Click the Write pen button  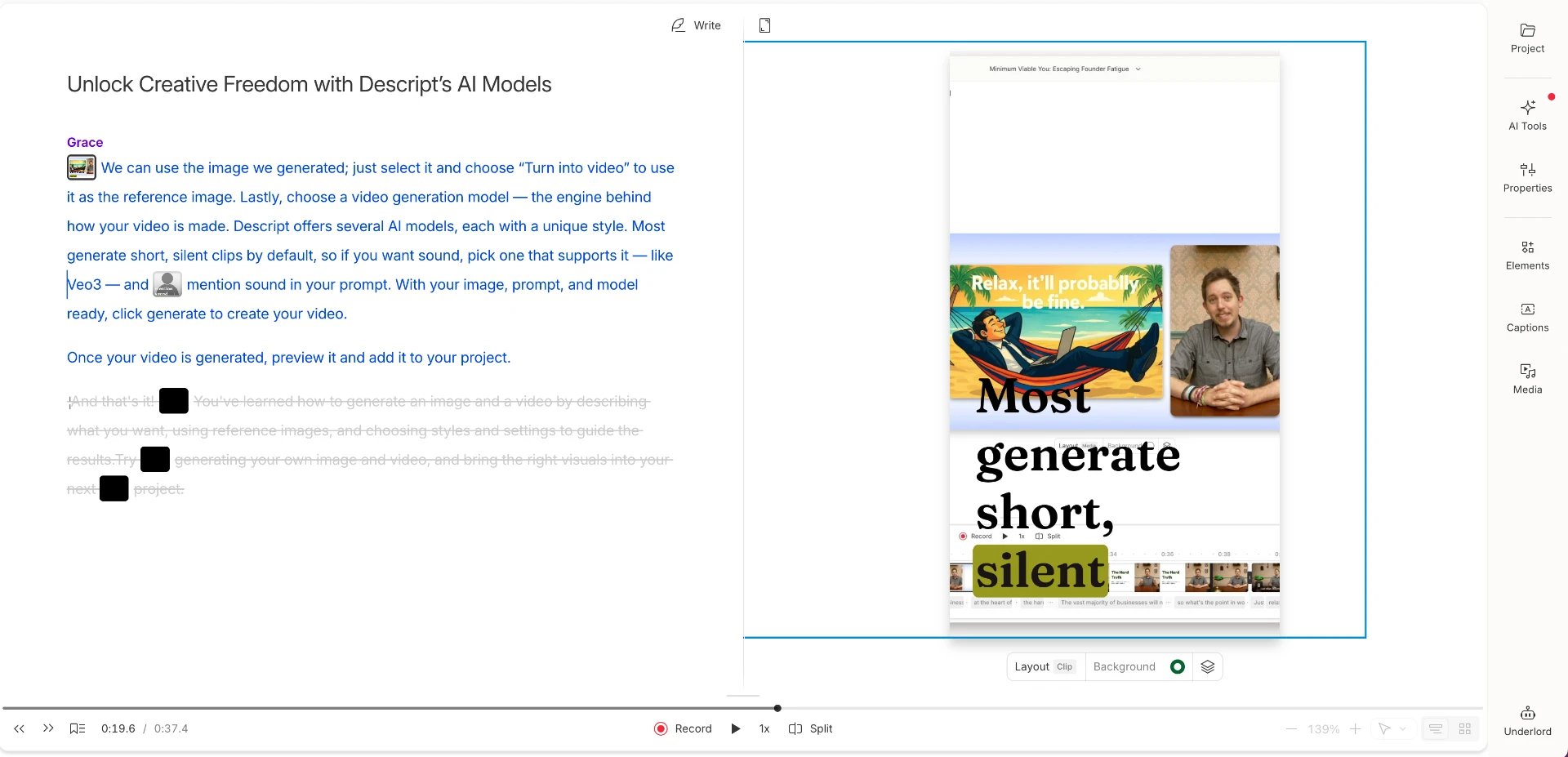[697, 25]
